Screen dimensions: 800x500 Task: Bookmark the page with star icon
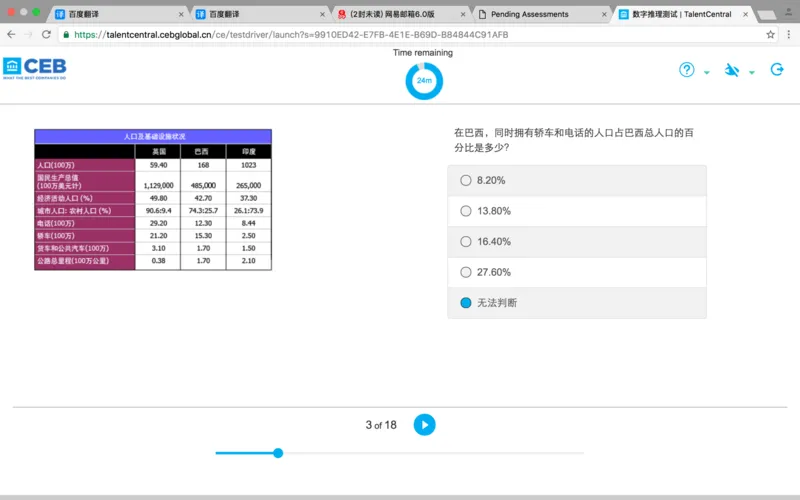point(770,34)
